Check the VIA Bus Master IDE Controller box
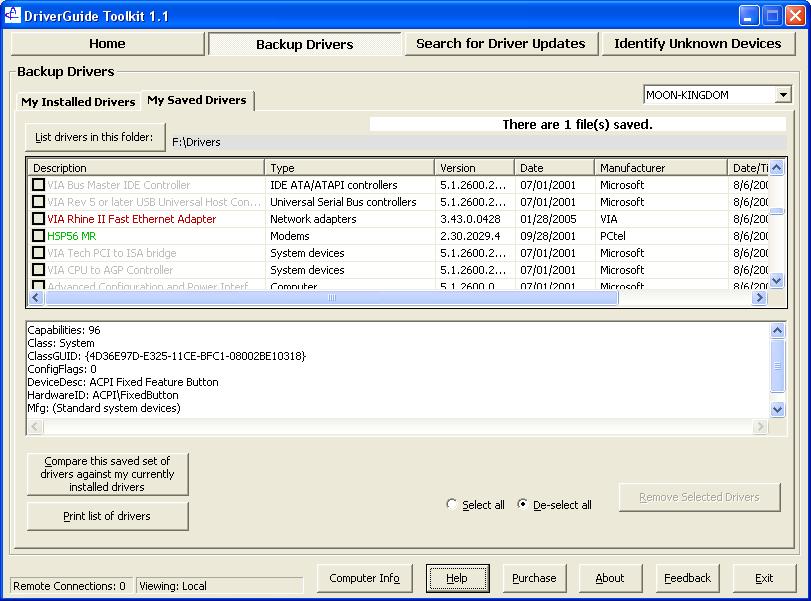Viewport: 811px width, 601px height. click(38, 185)
